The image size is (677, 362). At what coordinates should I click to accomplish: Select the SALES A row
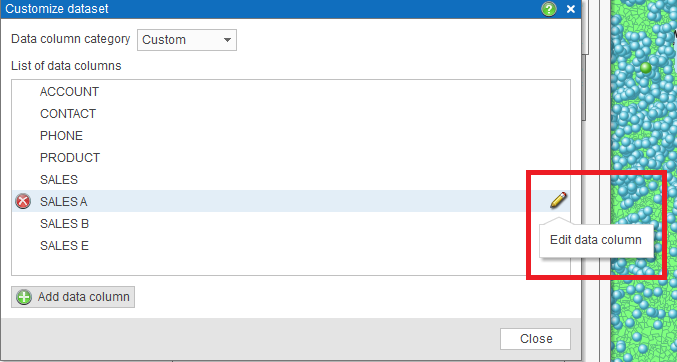(x=291, y=201)
